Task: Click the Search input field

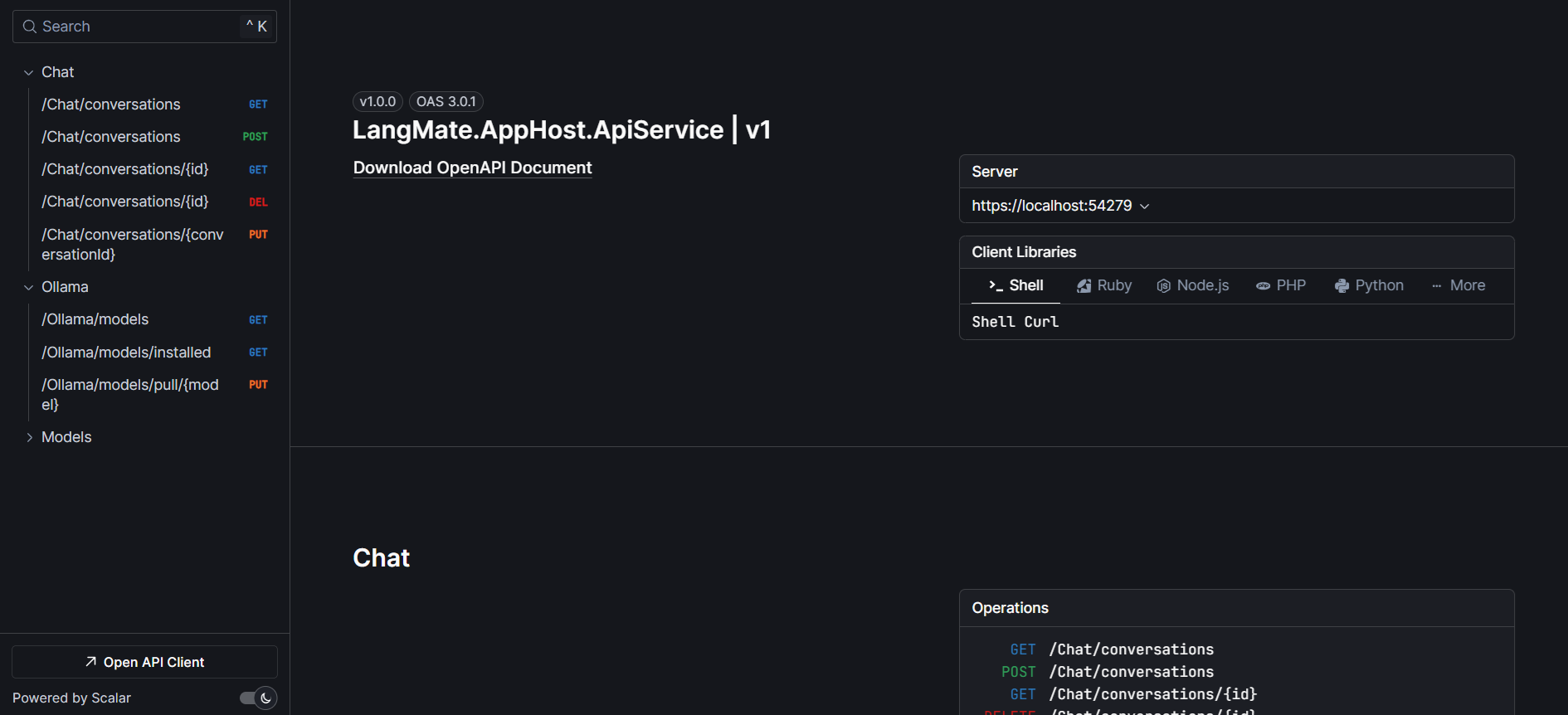Action: click(x=141, y=27)
